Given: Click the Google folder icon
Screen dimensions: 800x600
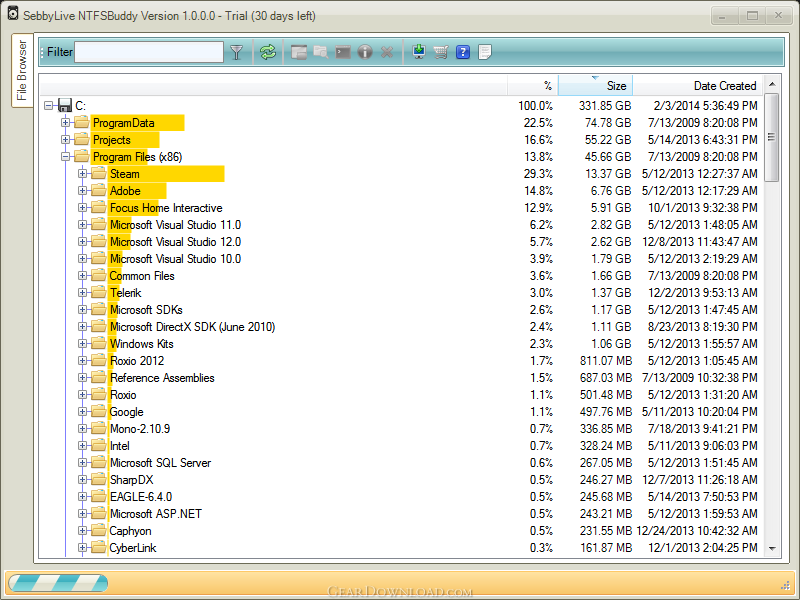Looking at the screenshot, I should coord(98,412).
